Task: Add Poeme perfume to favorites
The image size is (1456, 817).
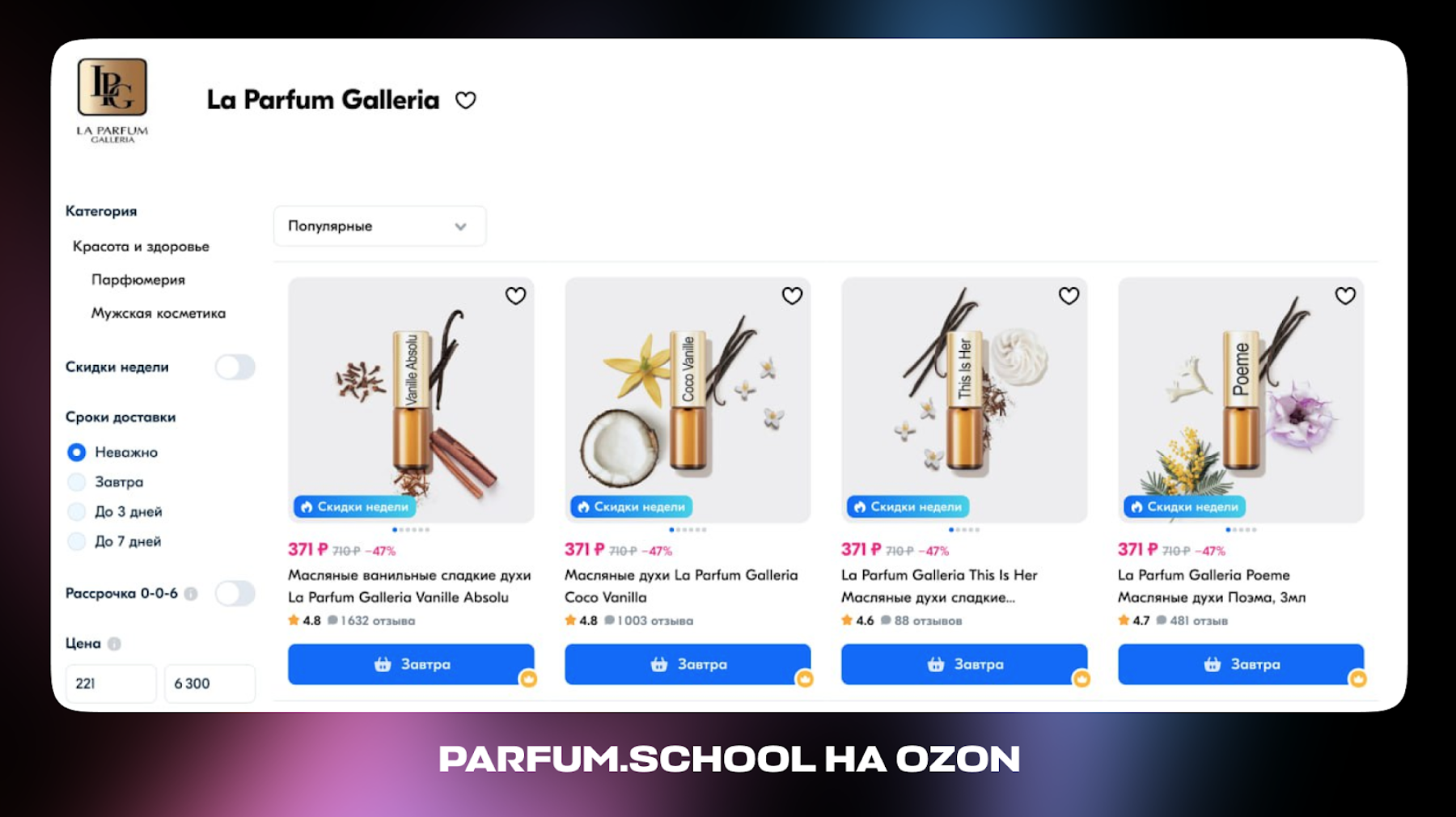Action: (1345, 296)
